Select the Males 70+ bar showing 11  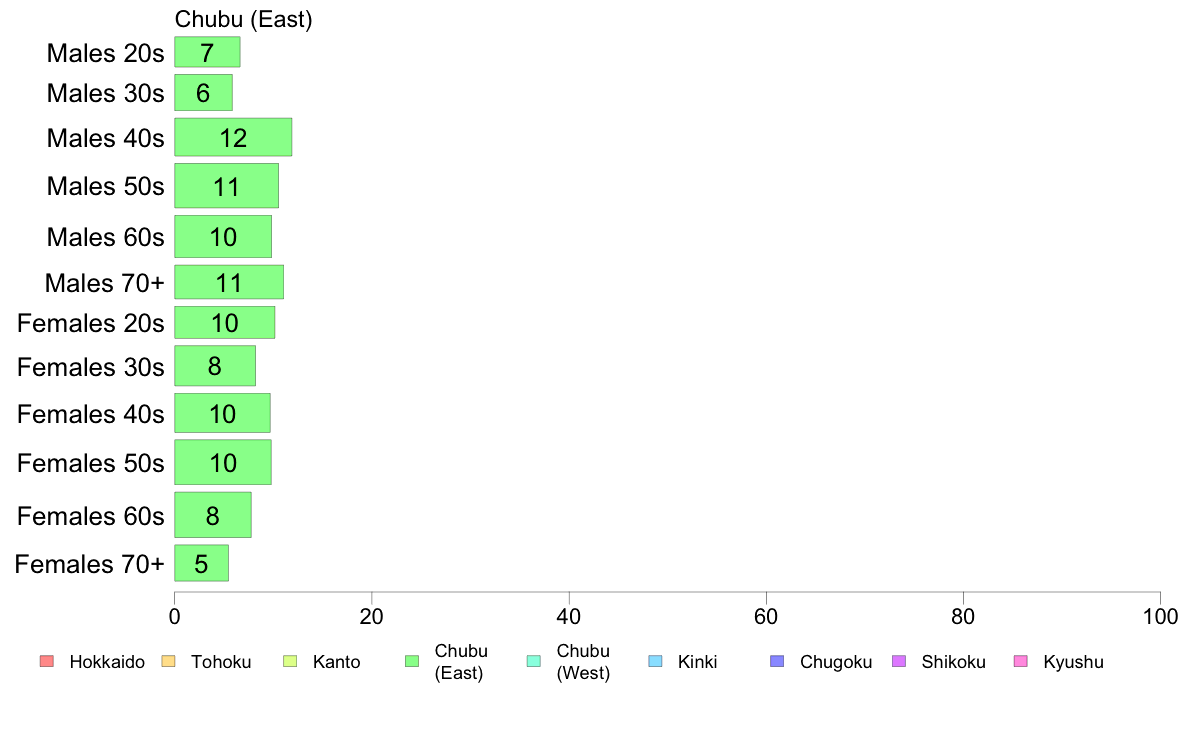[230, 282]
